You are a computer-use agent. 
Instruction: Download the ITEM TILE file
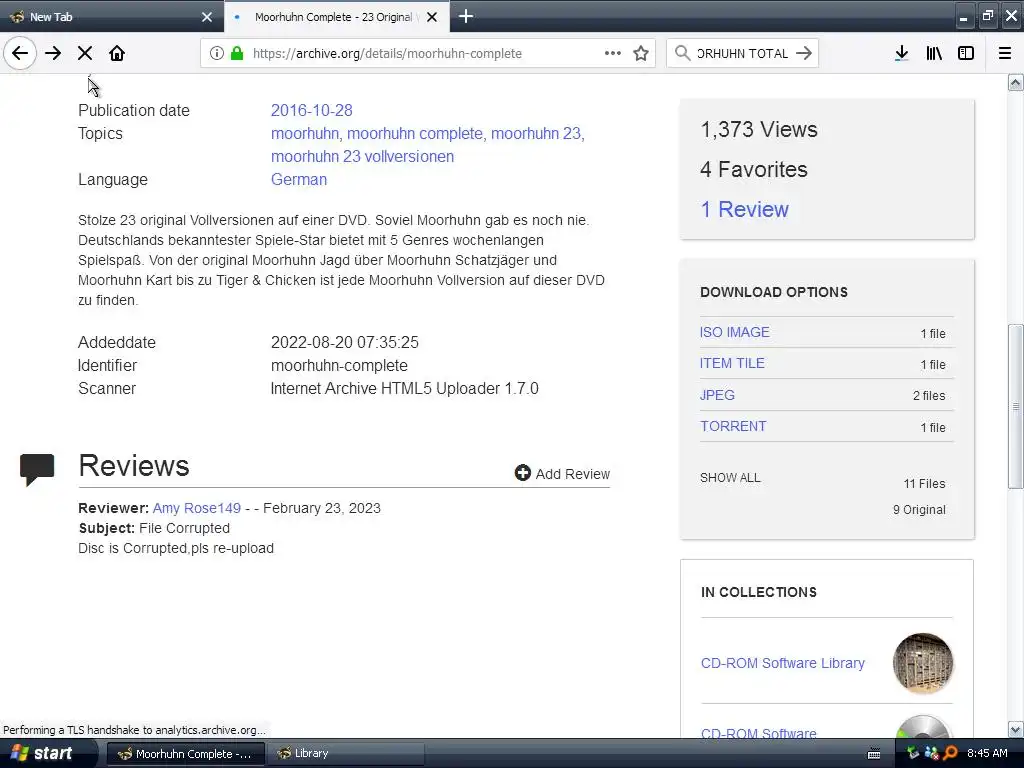[x=732, y=364]
